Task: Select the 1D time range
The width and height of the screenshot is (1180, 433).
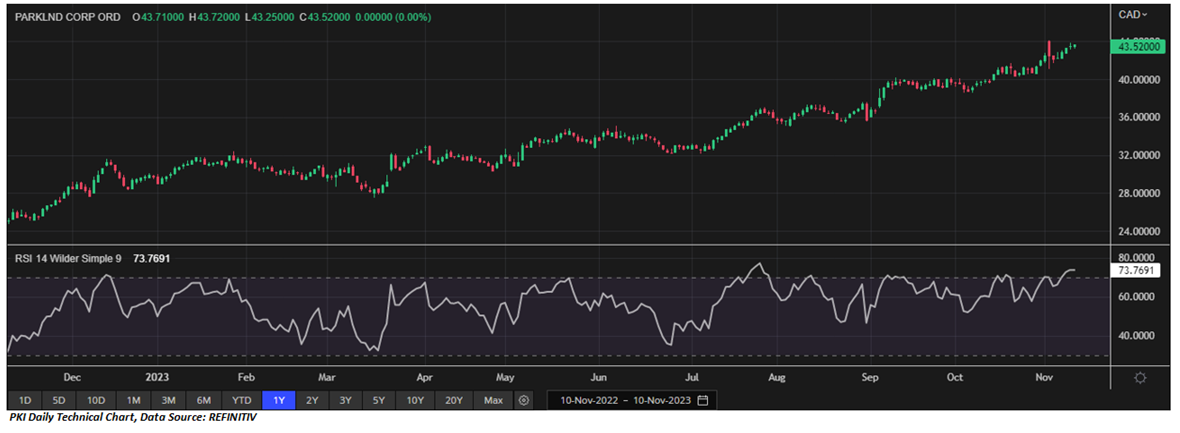Action: tap(25, 400)
